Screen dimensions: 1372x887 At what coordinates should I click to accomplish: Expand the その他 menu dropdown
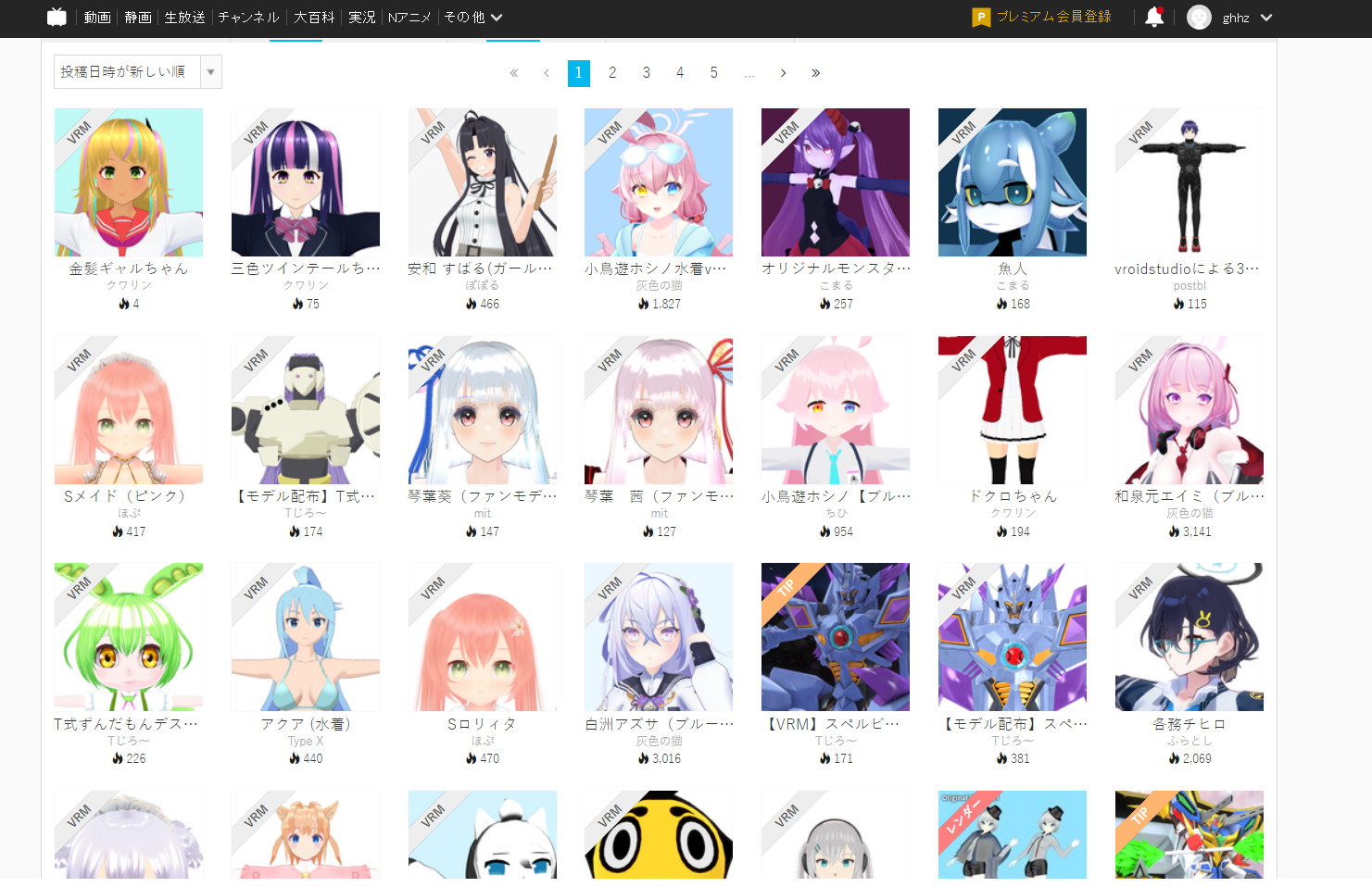click(x=472, y=18)
